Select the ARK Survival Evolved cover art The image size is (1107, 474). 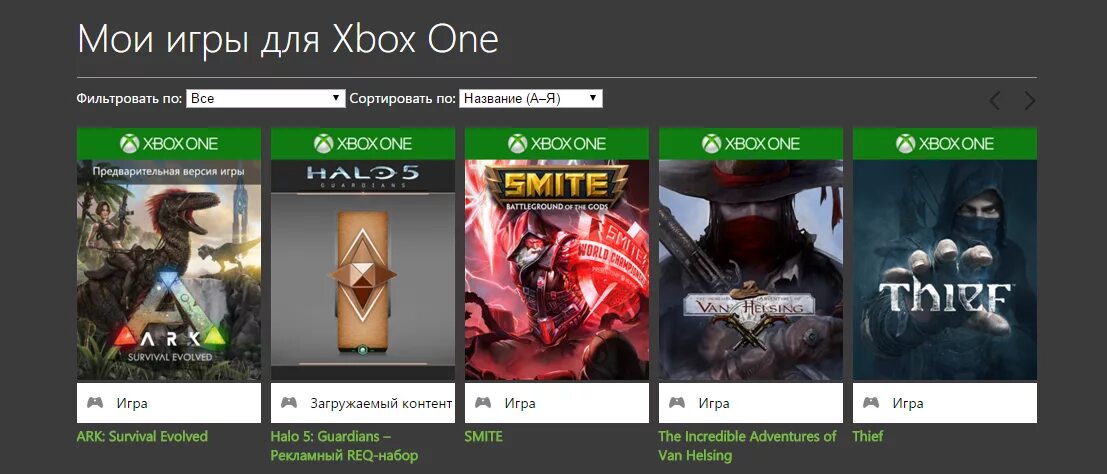pyautogui.click(x=169, y=270)
